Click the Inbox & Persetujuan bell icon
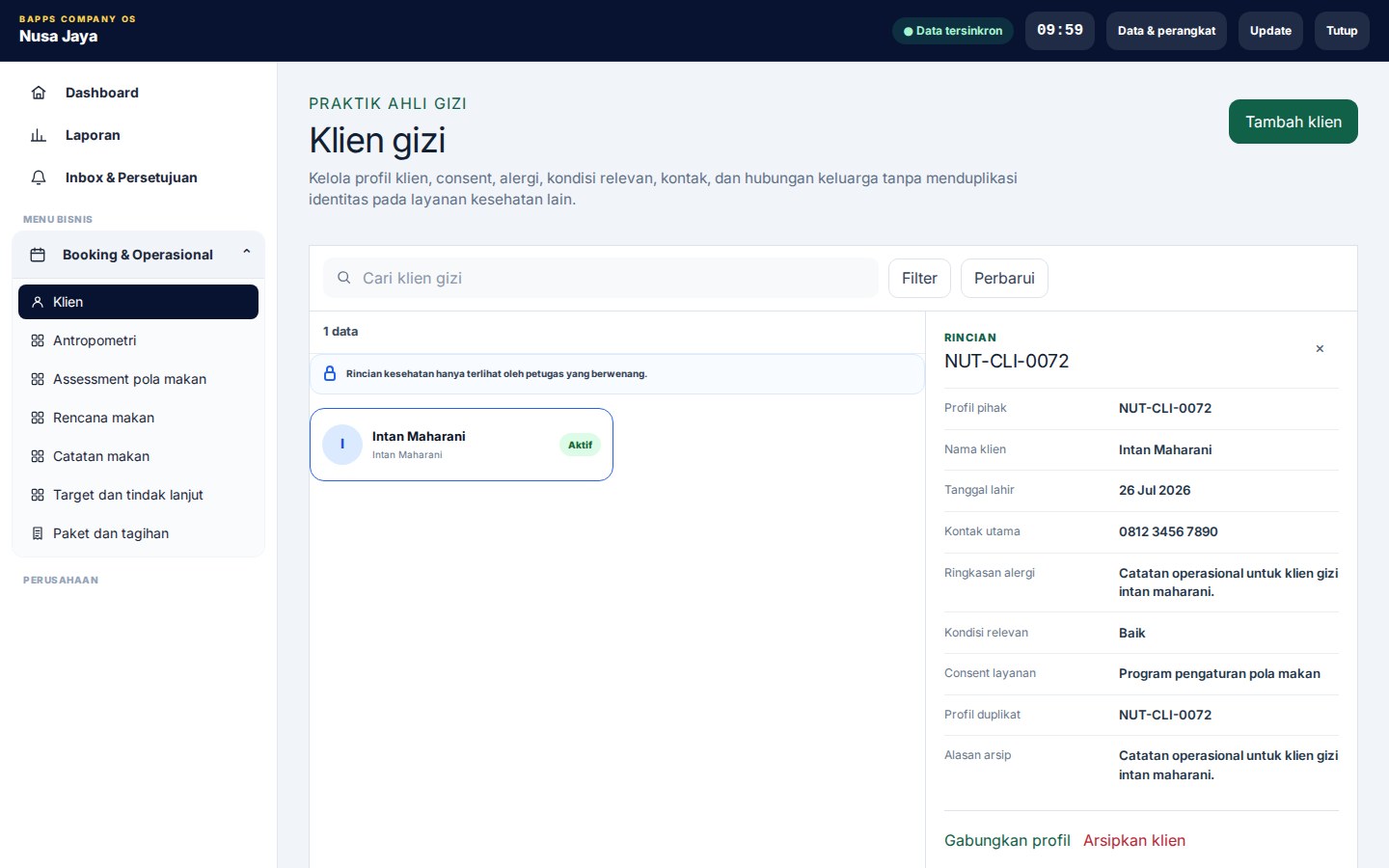Viewport: 1389px width, 868px height. pos(39,177)
